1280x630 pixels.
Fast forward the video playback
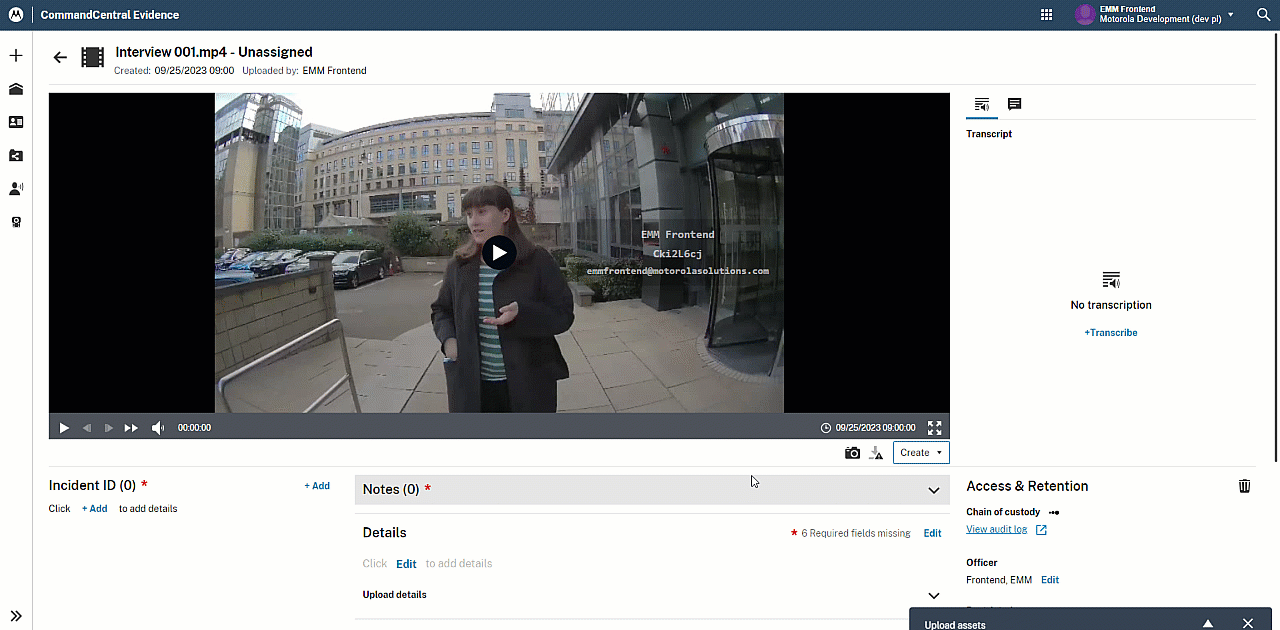(131, 428)
